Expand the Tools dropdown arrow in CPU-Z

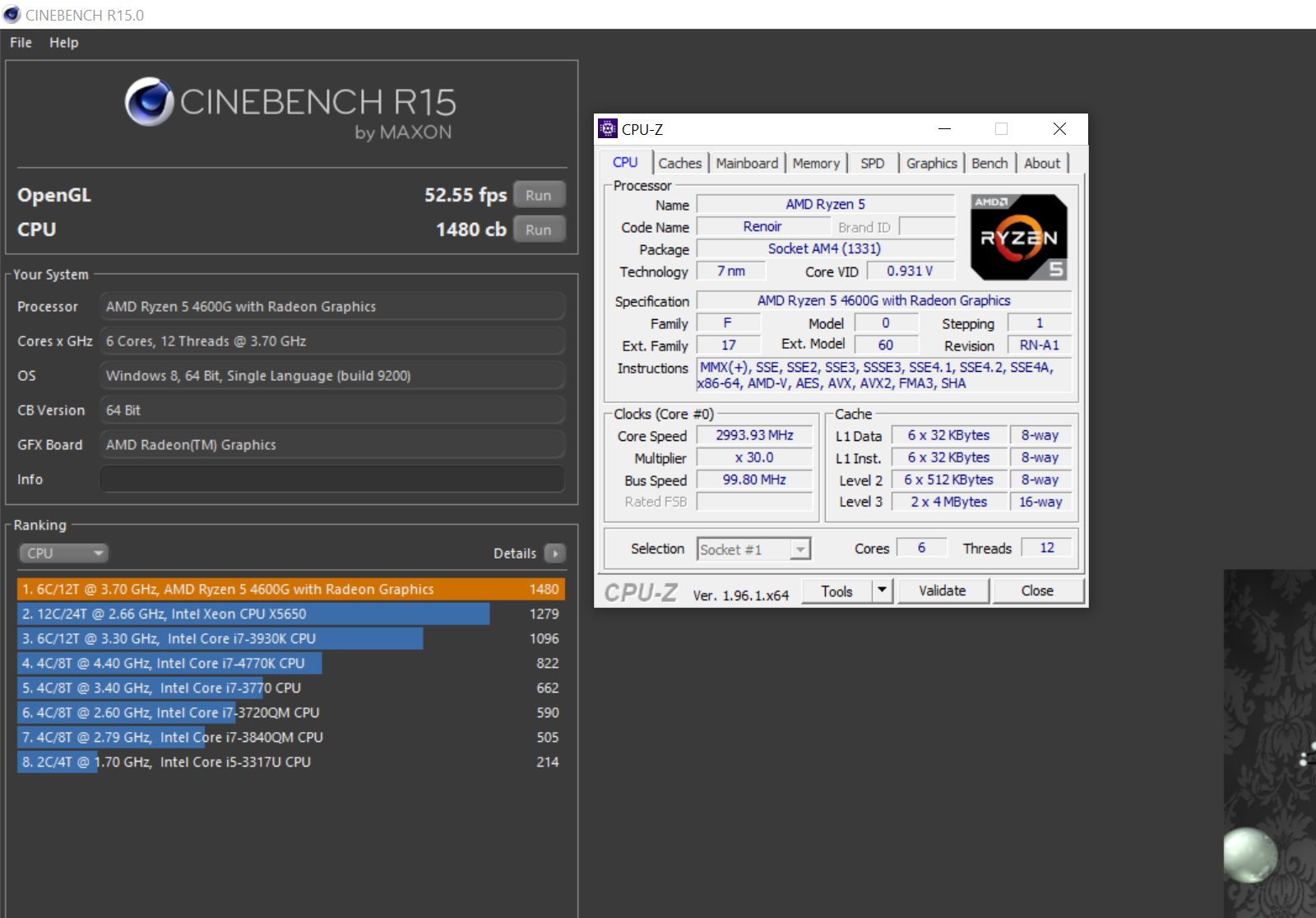click(x=882, y=591)
